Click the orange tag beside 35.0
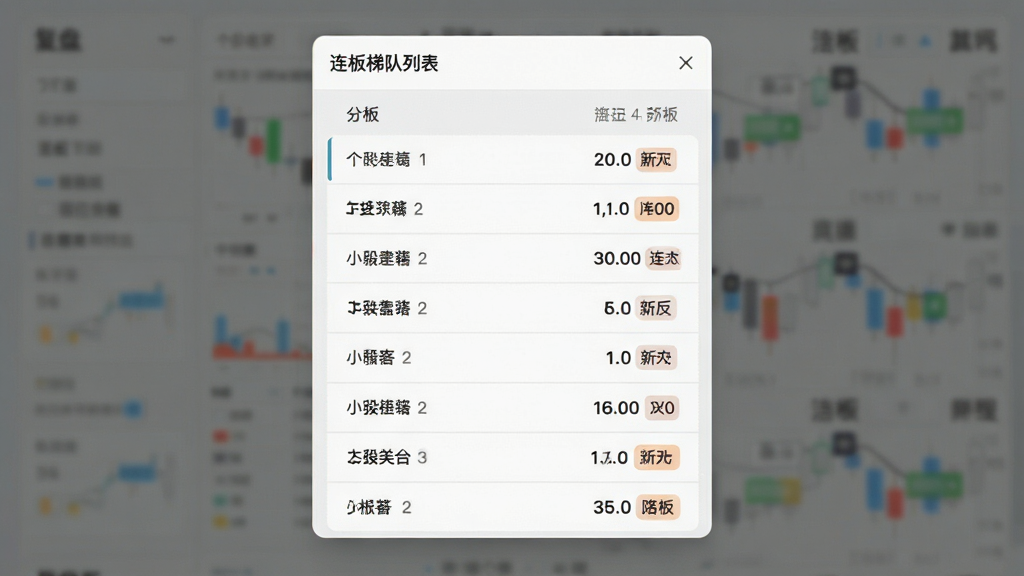Screen dimensions: 1024x576 [x=657, y=507]
